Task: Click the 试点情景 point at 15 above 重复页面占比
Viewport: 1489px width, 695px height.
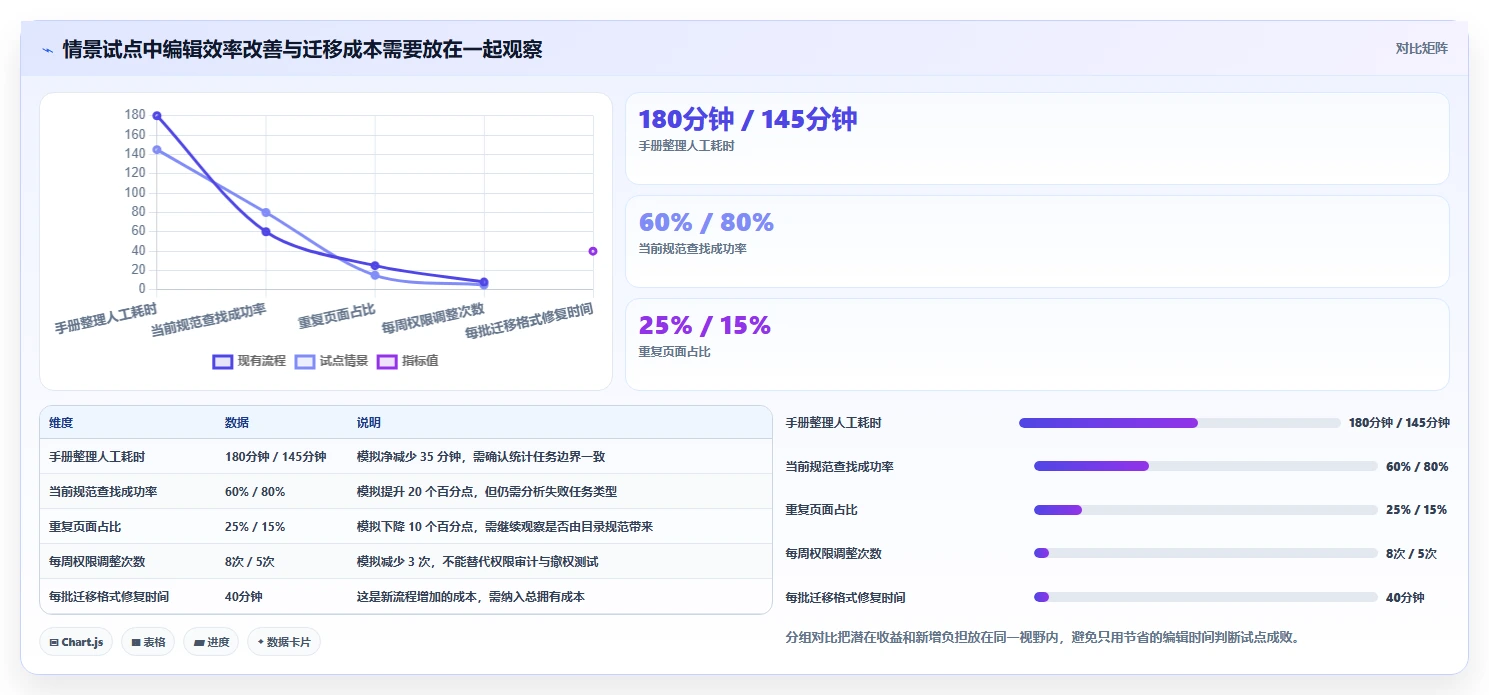Action: click(375, 275)
